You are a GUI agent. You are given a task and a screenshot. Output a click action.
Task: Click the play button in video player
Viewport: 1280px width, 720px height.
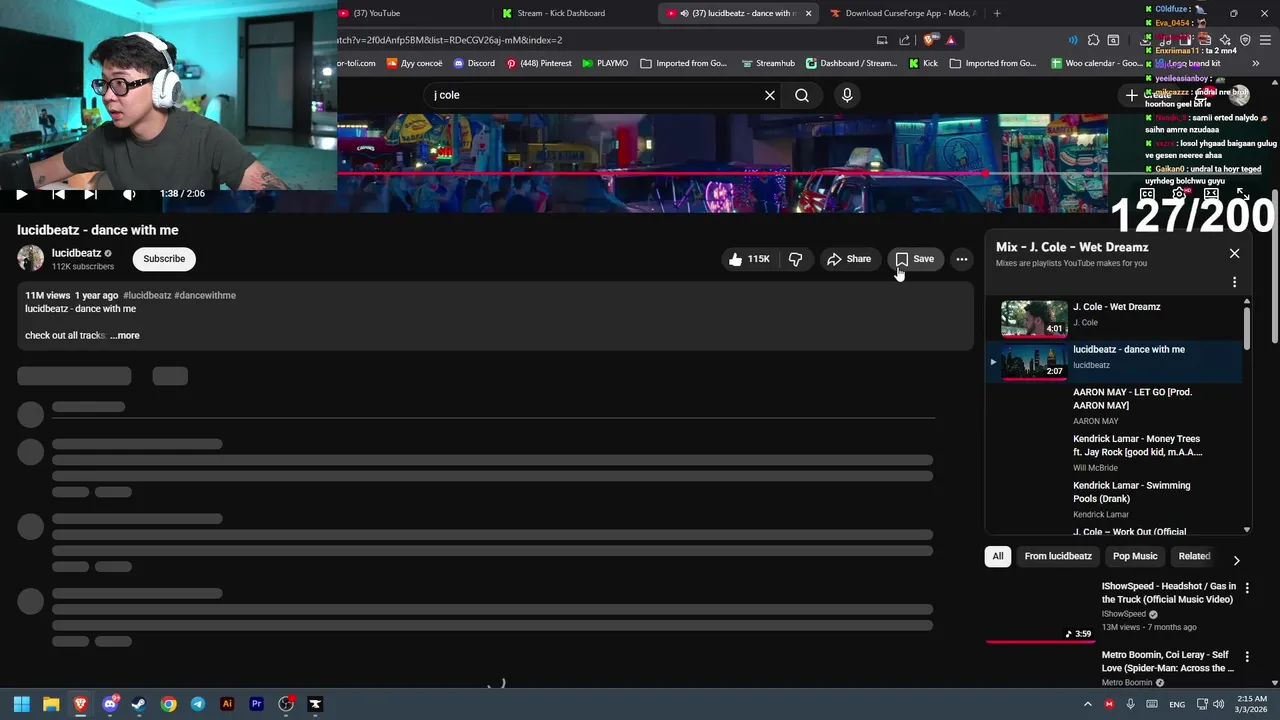[21, 194]
